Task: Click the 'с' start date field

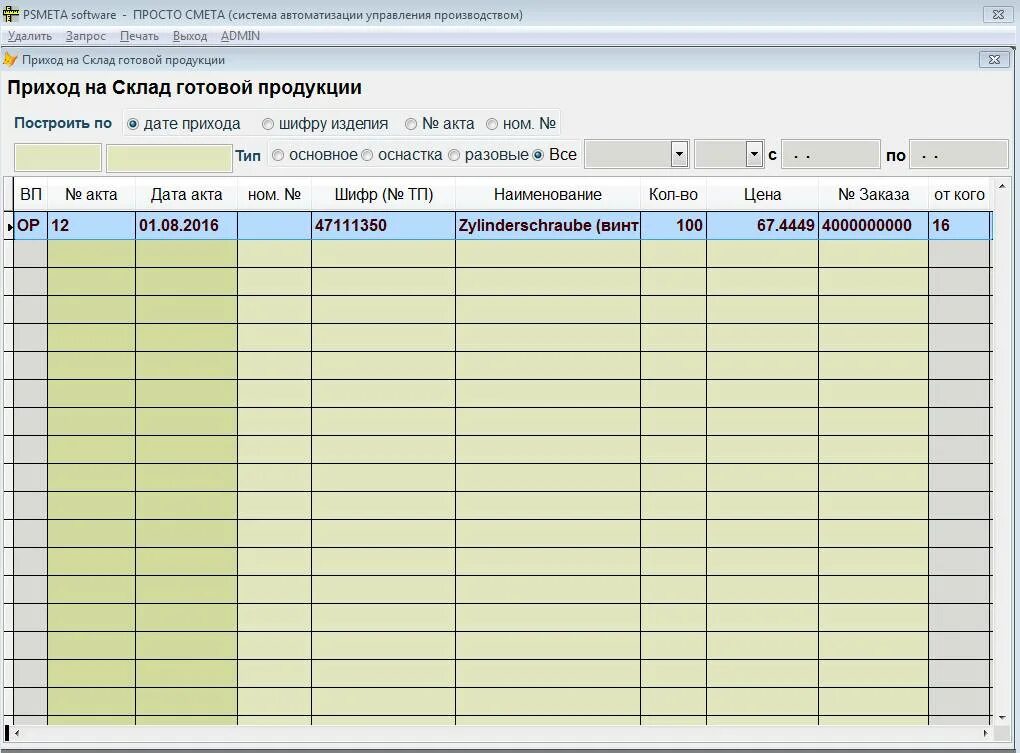Action: [830, 155]
